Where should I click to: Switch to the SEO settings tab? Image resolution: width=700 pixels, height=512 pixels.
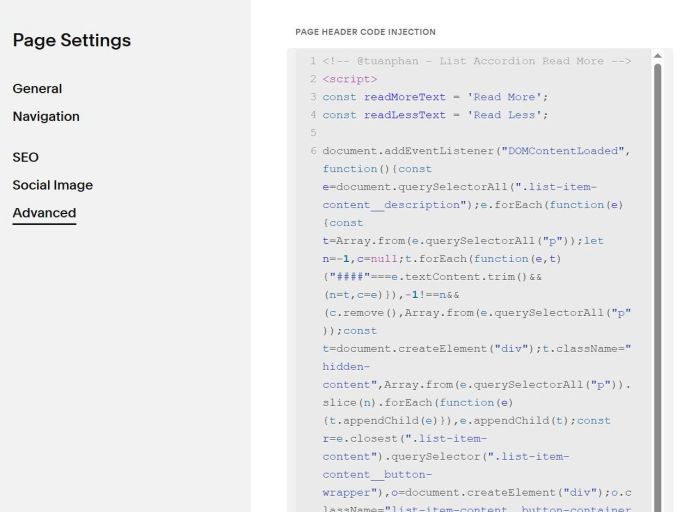tap(26, 158)
